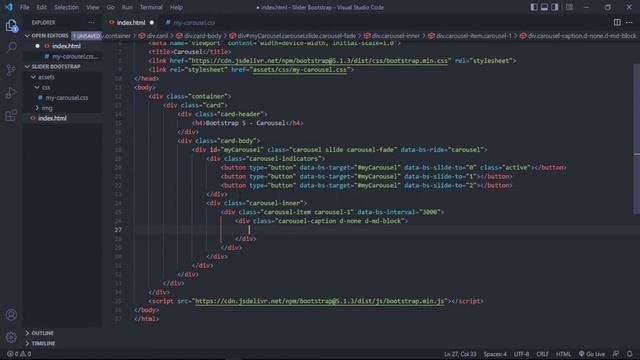Change language mode via HTML status item

pyautogui.click(x=563, y=354)
